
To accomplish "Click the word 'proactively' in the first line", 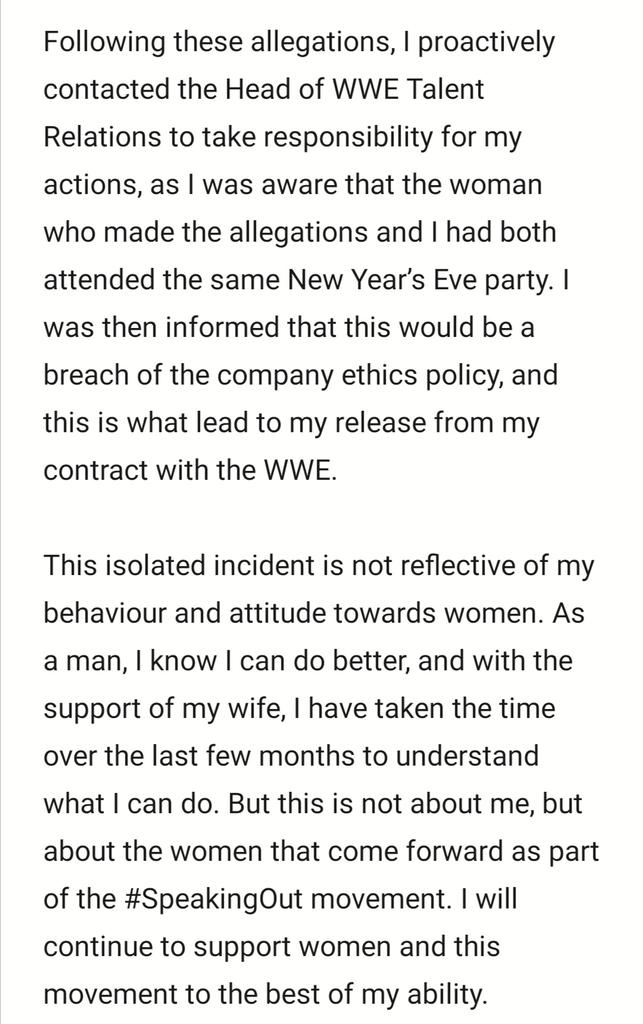I will pyautogui.click(x=486, y=43).
